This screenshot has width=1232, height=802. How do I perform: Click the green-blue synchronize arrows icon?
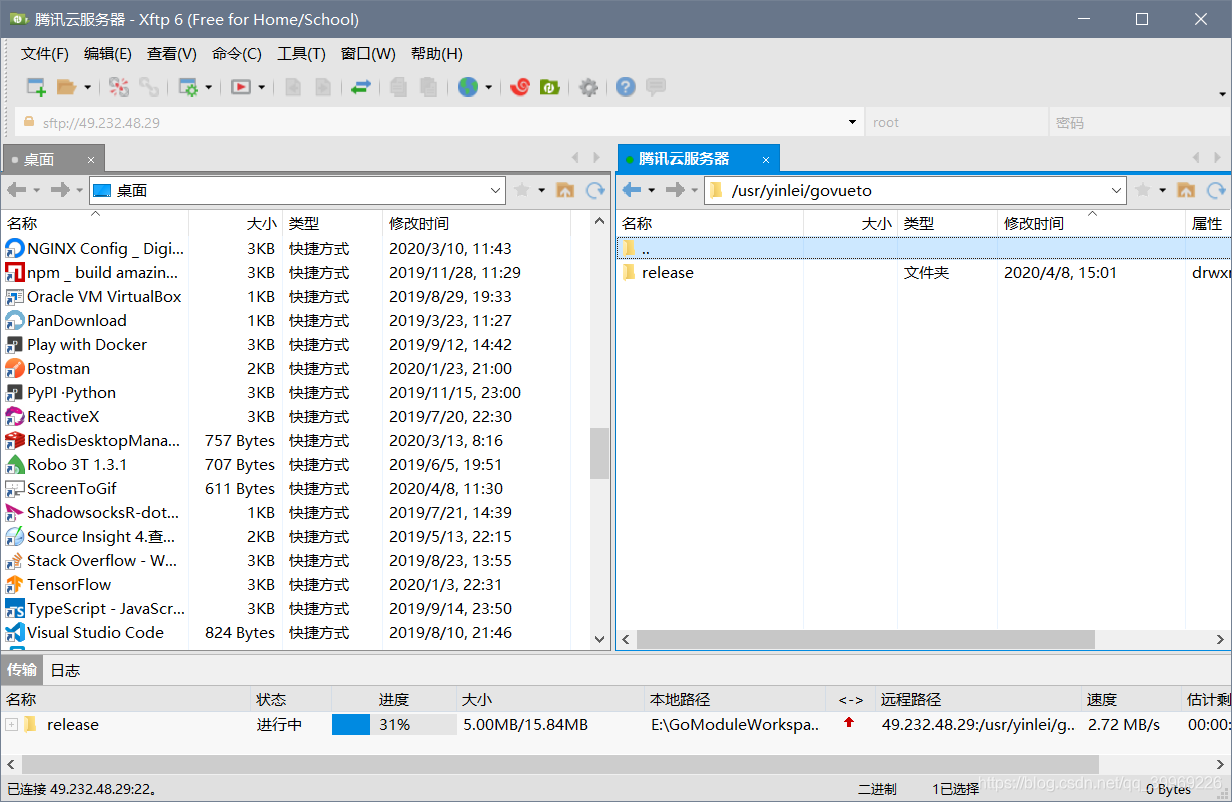[x=360, y=87]
